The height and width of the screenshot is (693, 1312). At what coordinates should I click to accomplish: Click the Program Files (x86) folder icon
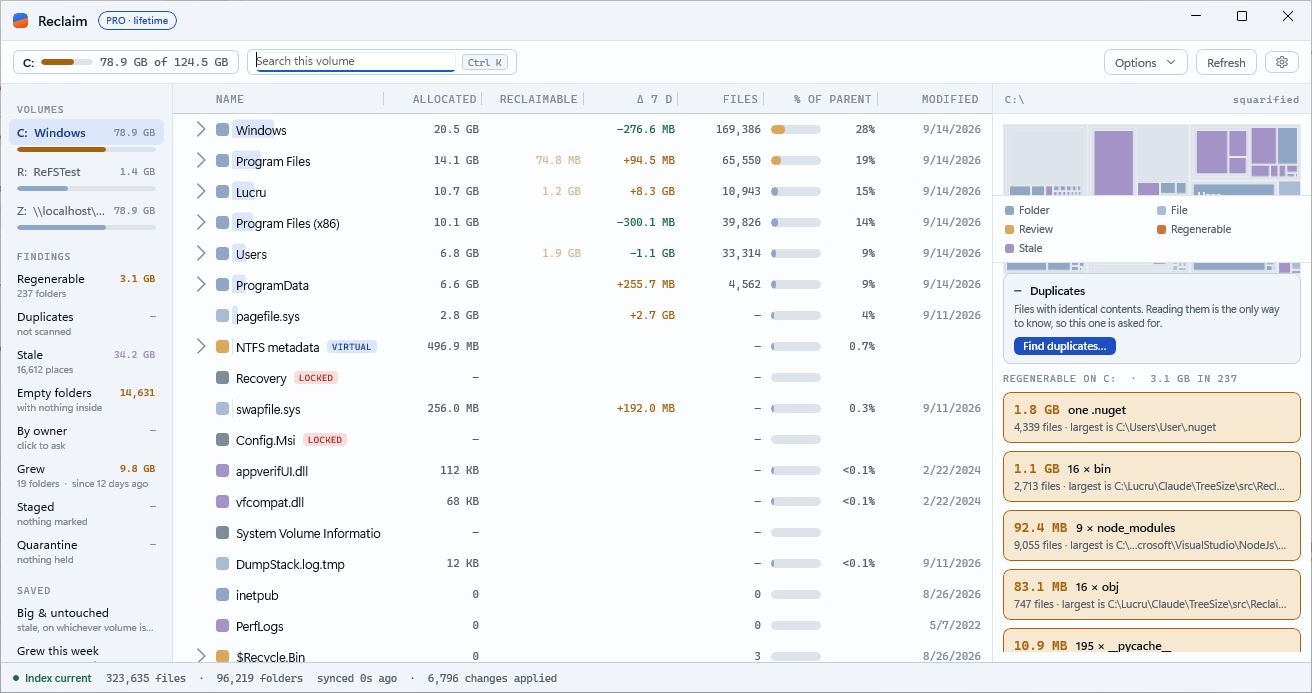pyautogui.click(x=223, y=223)
